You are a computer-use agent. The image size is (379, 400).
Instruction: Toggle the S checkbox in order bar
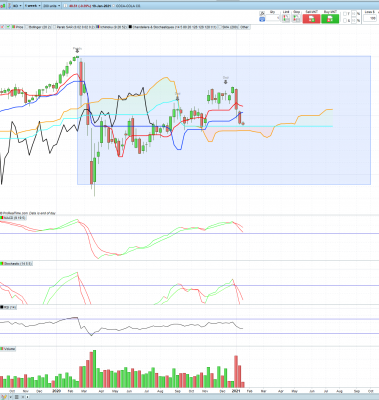[345, 21]
